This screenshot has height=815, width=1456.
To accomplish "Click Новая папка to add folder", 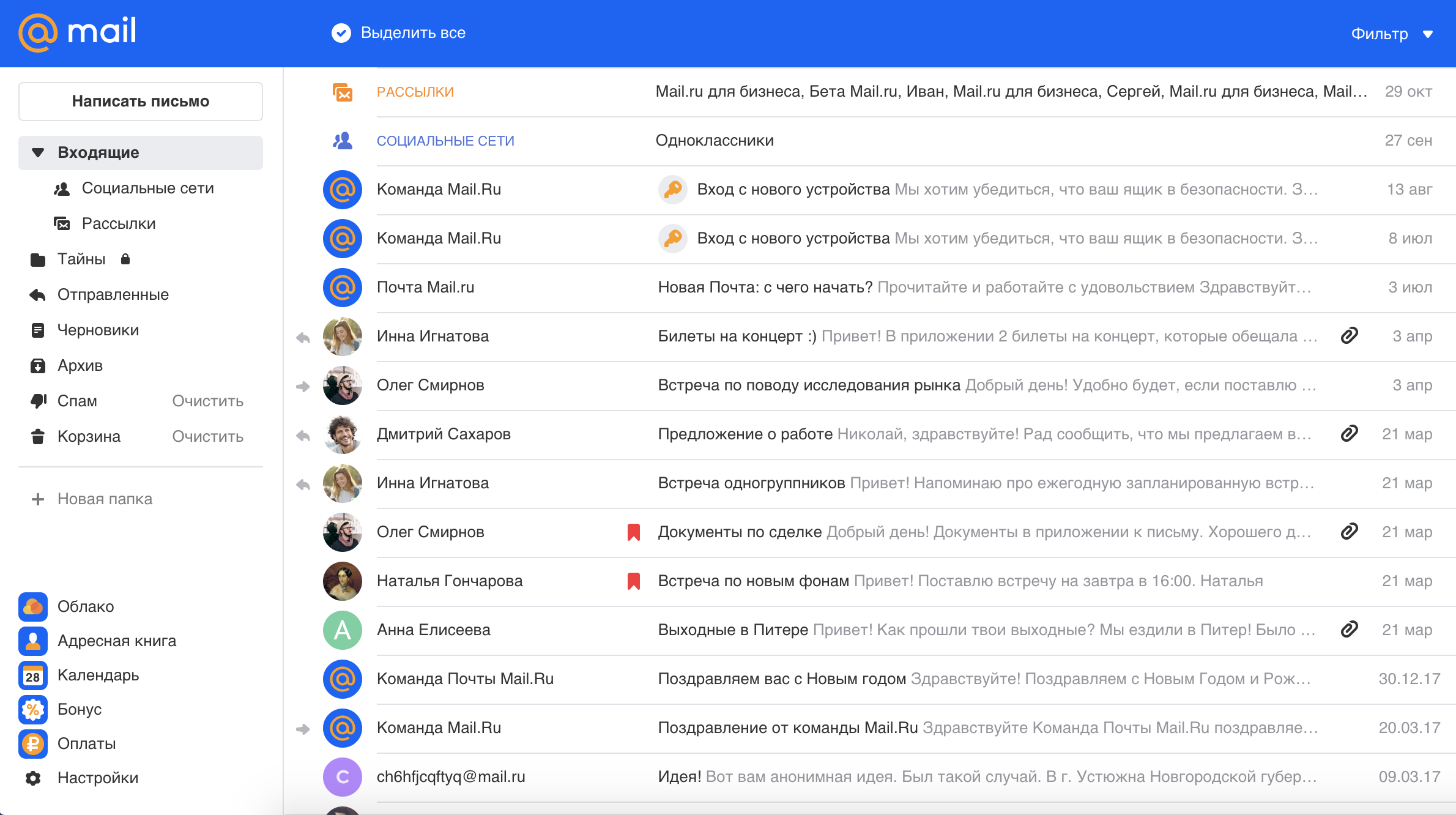I will (x=104, y=499).
